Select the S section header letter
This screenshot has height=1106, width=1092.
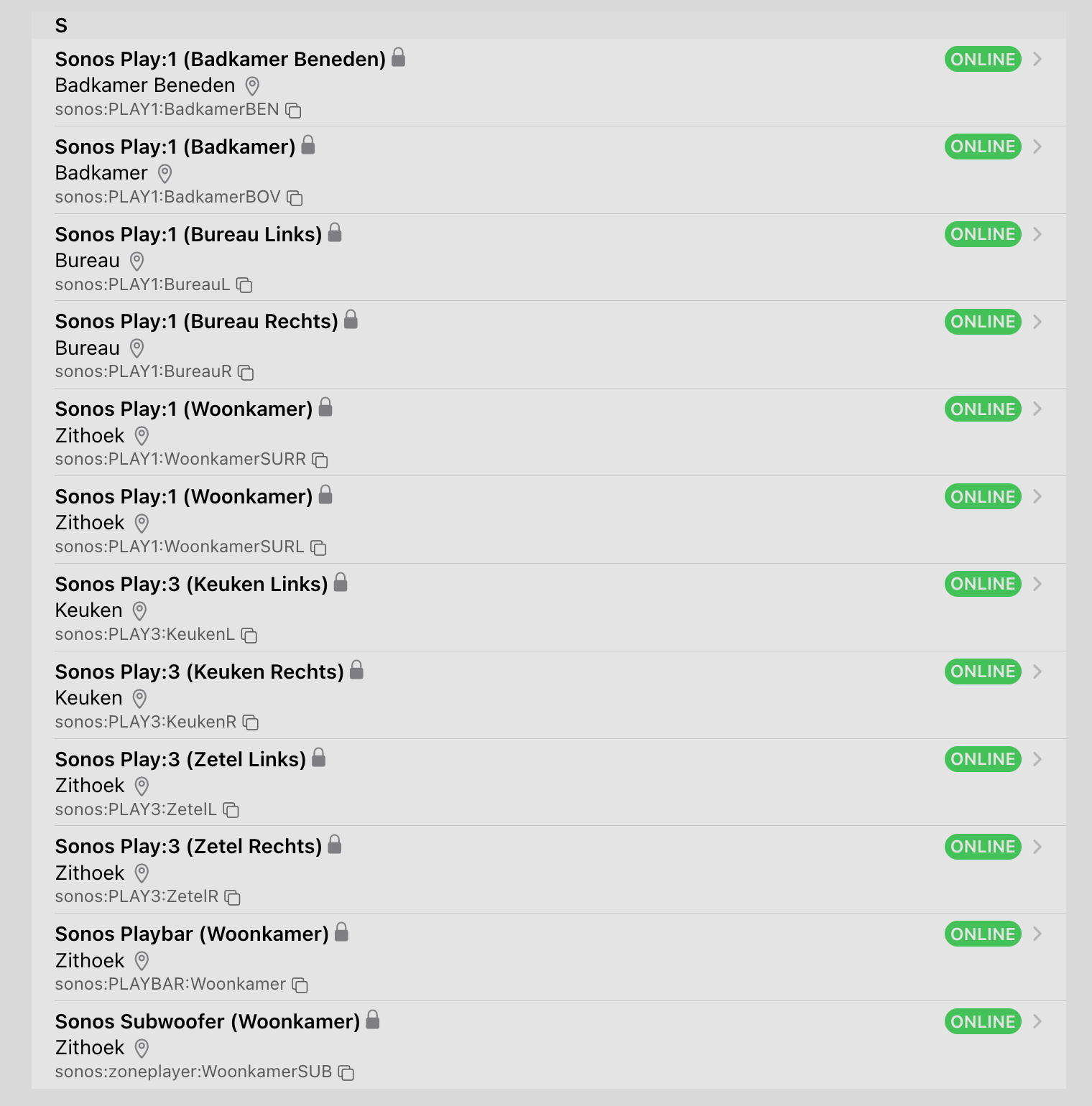coord(62,26)
